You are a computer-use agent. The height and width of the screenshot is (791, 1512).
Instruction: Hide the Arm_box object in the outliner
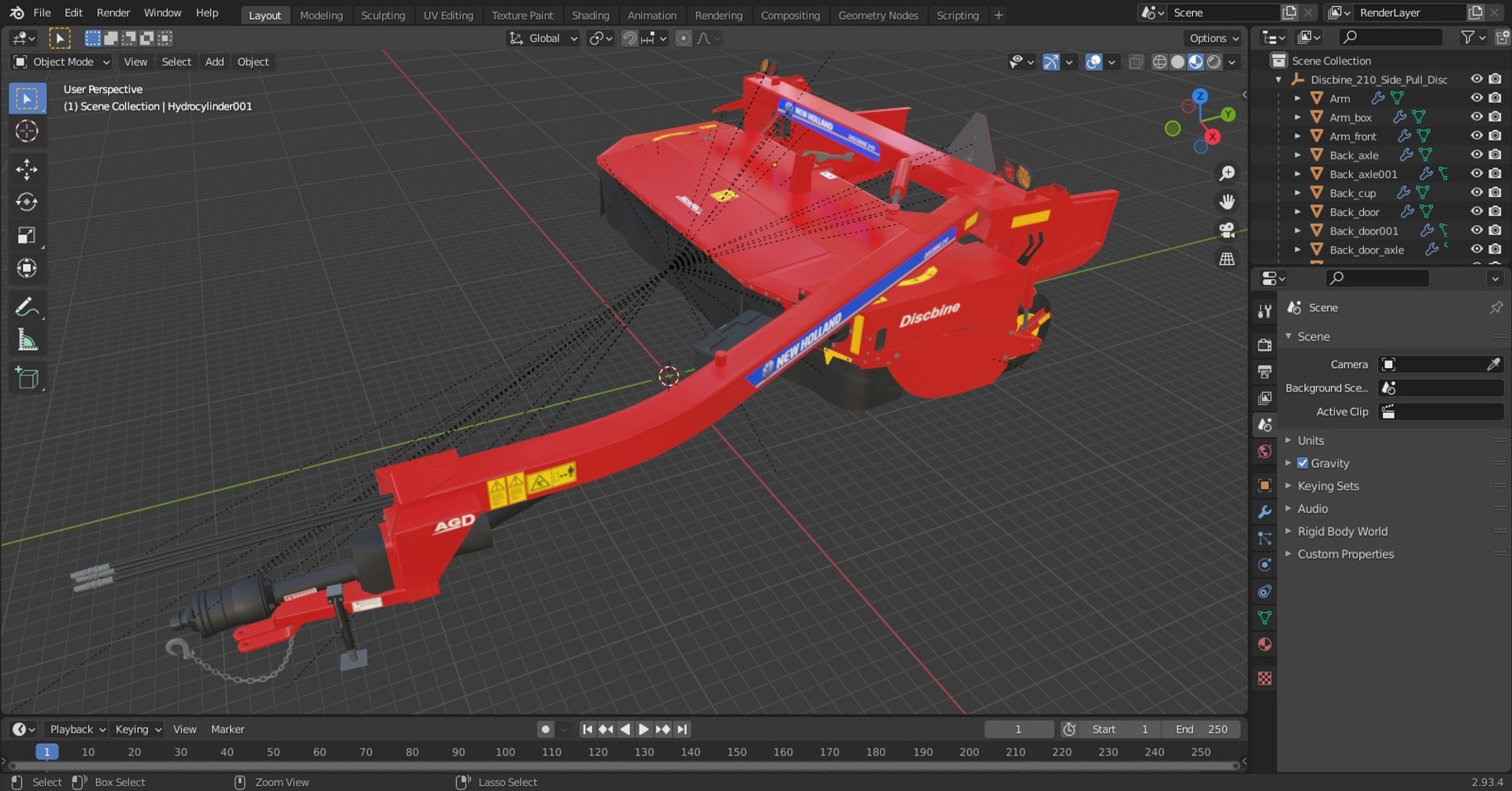click(1477, 117)
